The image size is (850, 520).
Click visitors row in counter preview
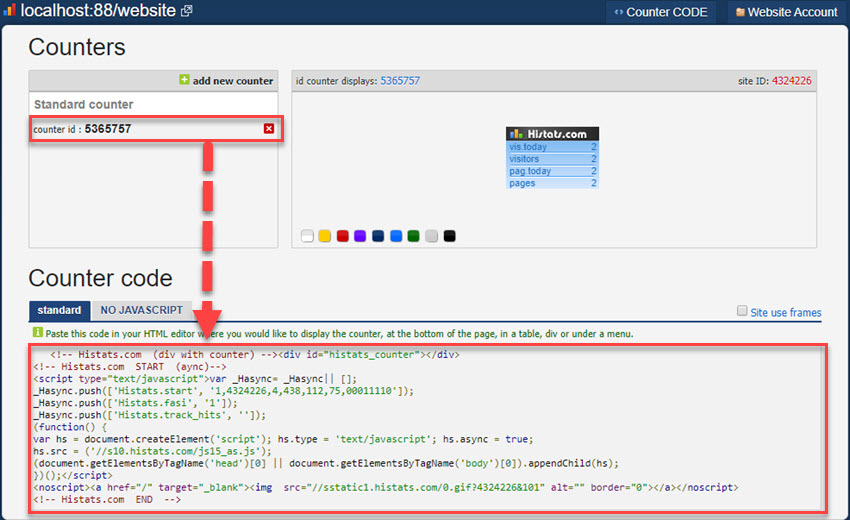[552, 159]
